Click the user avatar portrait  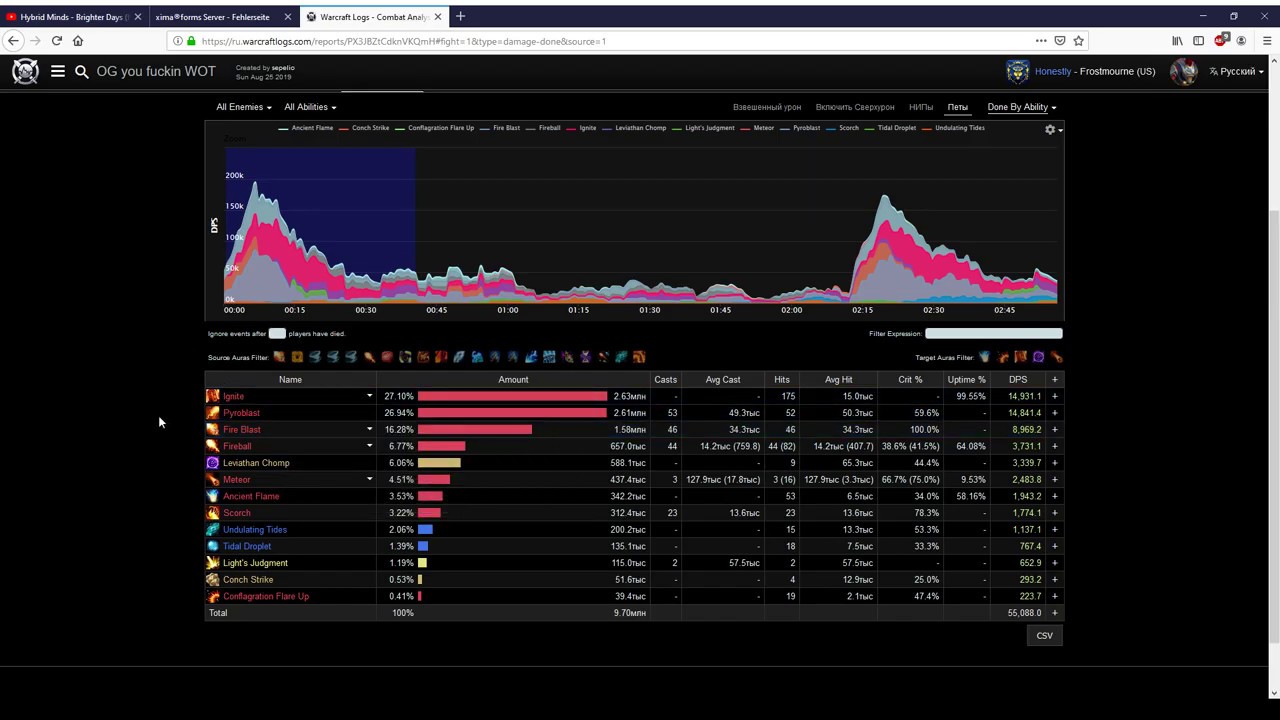click(1184, 71)
